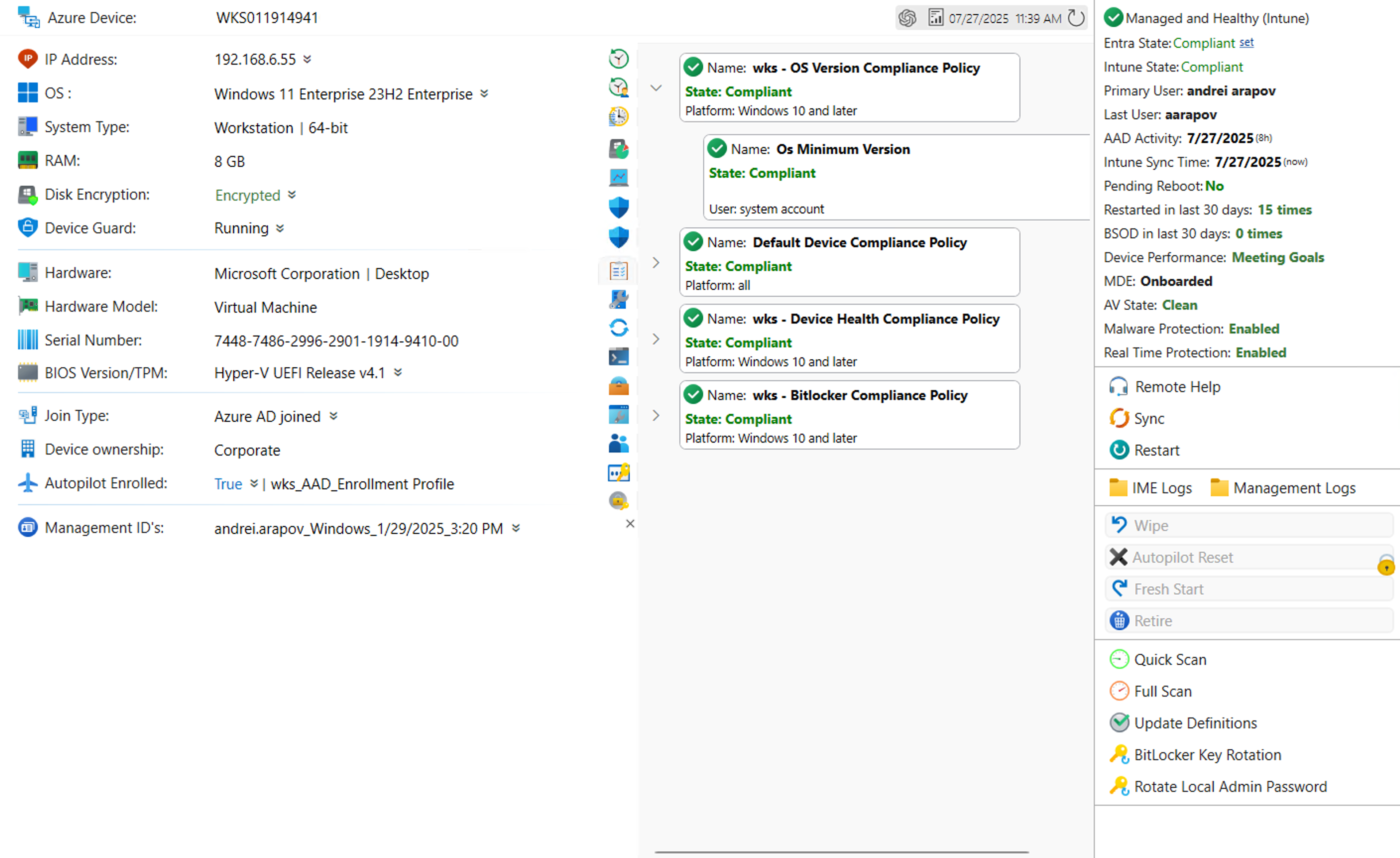Collapse the wks - OS Version Compliance Policy
Screen dimensions: 1400x858
[x=656, y=88]
